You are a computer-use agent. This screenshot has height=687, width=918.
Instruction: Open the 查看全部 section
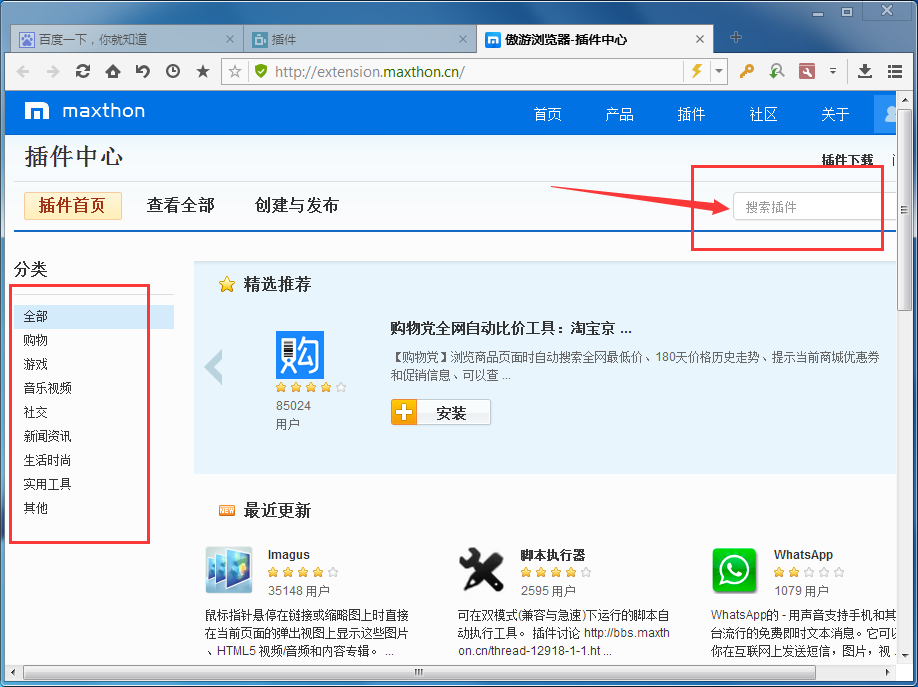pyautogui.click(x=180, y=205)
